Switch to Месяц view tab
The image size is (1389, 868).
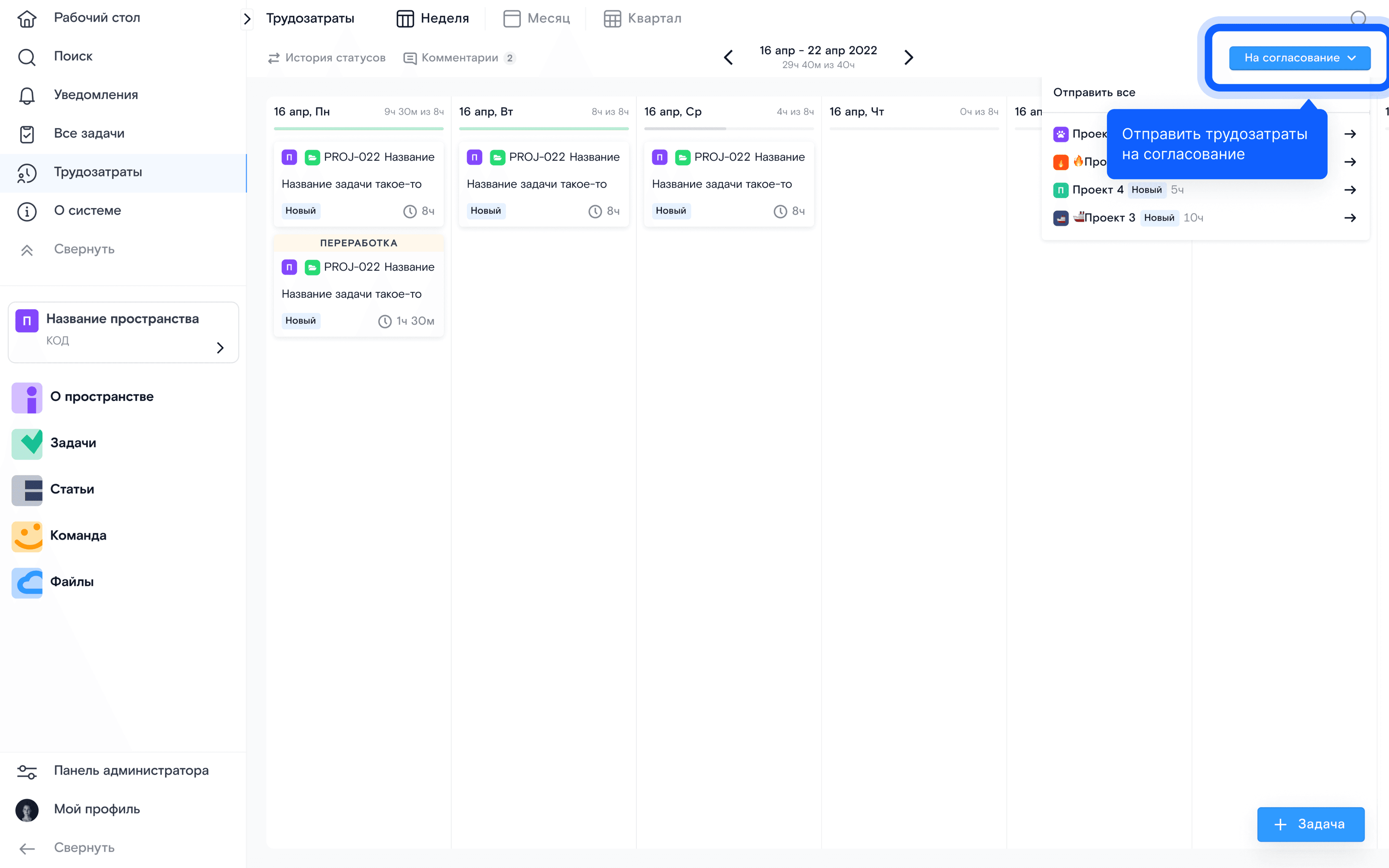(537, 18)
